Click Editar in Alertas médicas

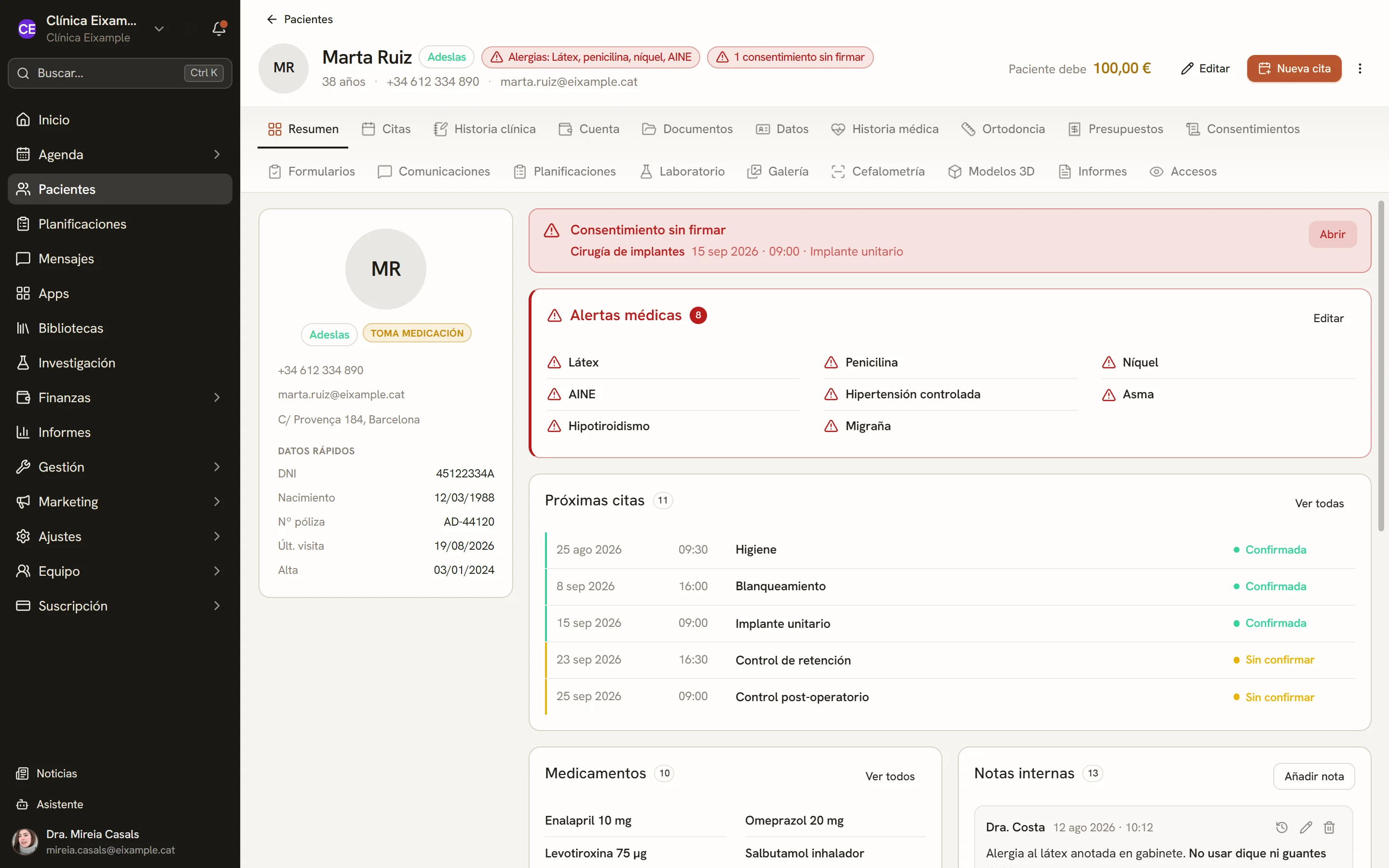click(x=1328, y=318)
